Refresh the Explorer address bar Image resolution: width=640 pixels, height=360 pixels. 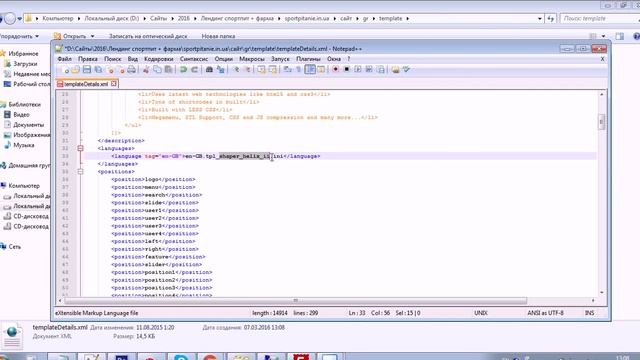[x=551, y=19]
